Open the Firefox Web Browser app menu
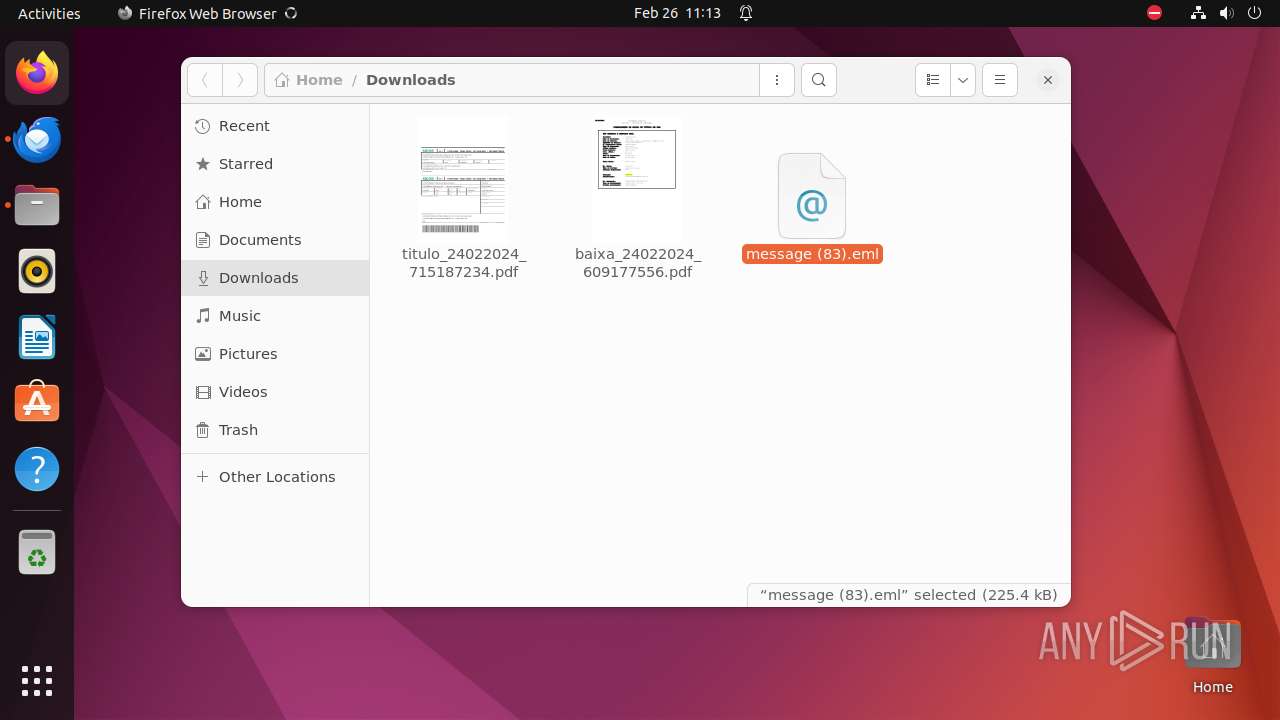Screen dimensions: 1280x720 [207, 13]
